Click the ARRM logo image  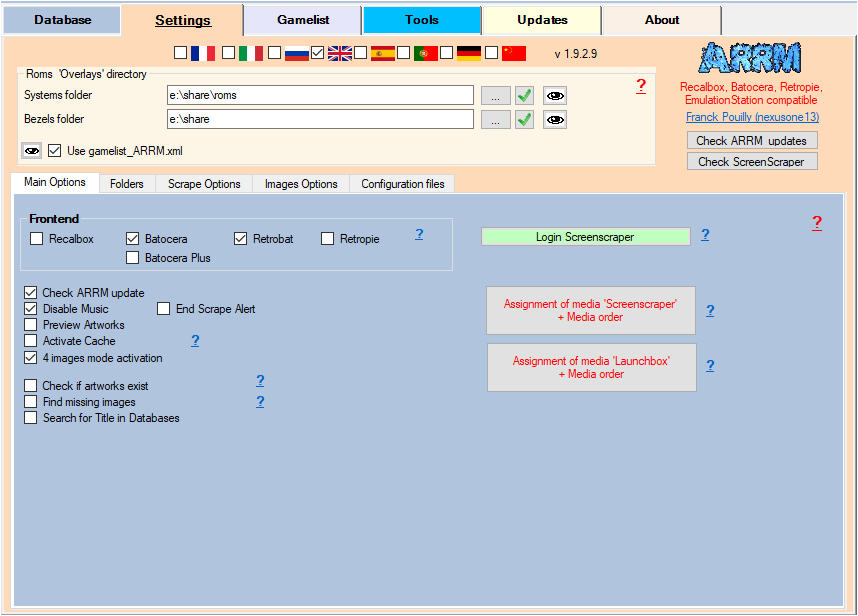coord(750,58)
